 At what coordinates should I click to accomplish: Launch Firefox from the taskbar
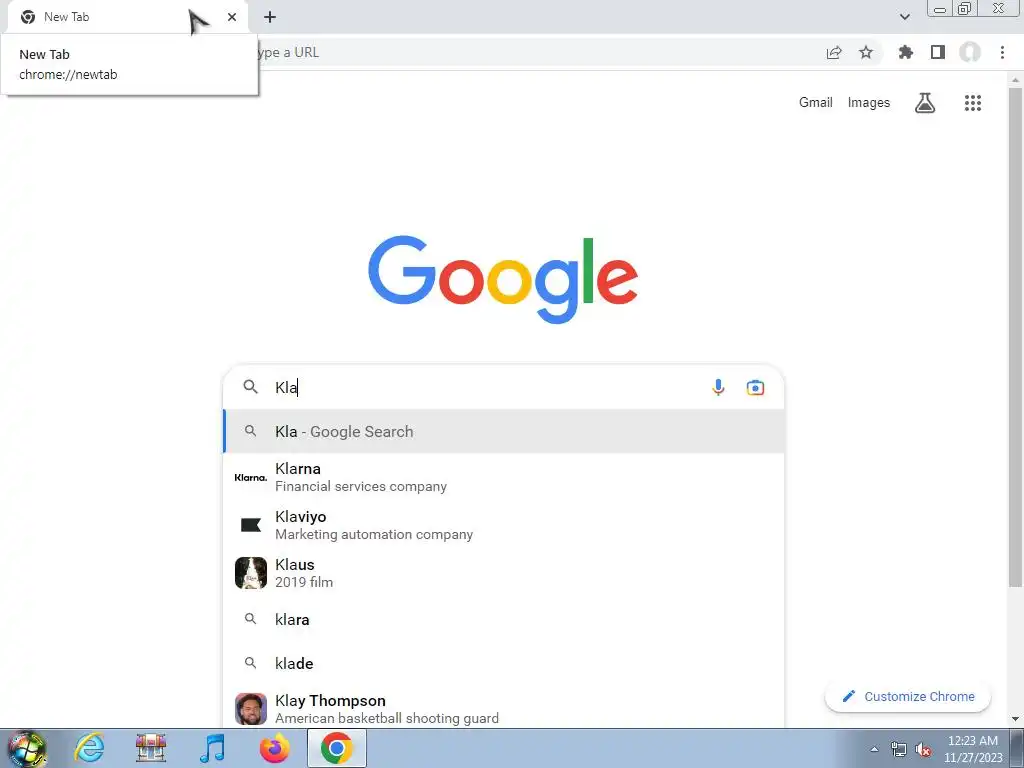click(275, 748)
